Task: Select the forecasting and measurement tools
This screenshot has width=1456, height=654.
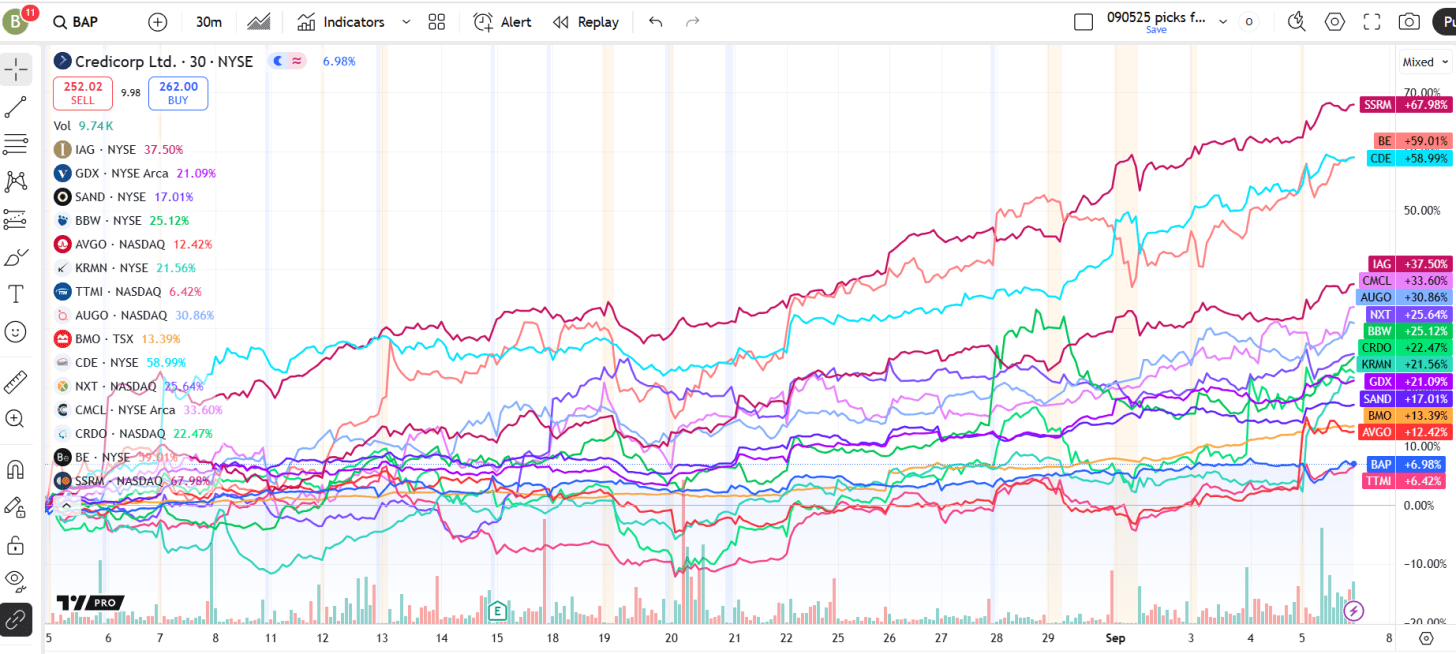Action: 16,219
